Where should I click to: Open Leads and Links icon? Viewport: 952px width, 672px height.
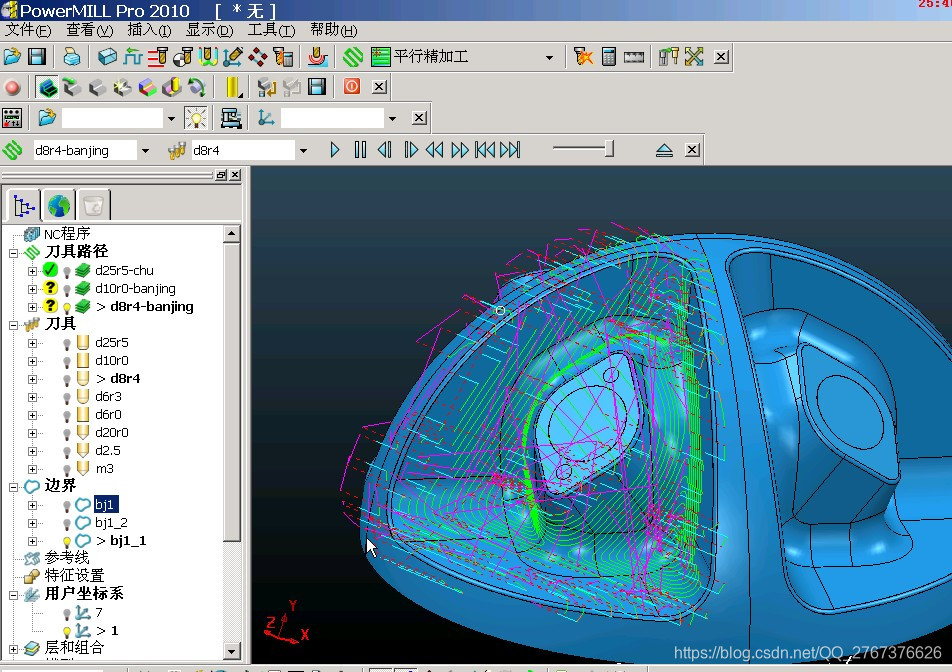[x=208, y=57]
